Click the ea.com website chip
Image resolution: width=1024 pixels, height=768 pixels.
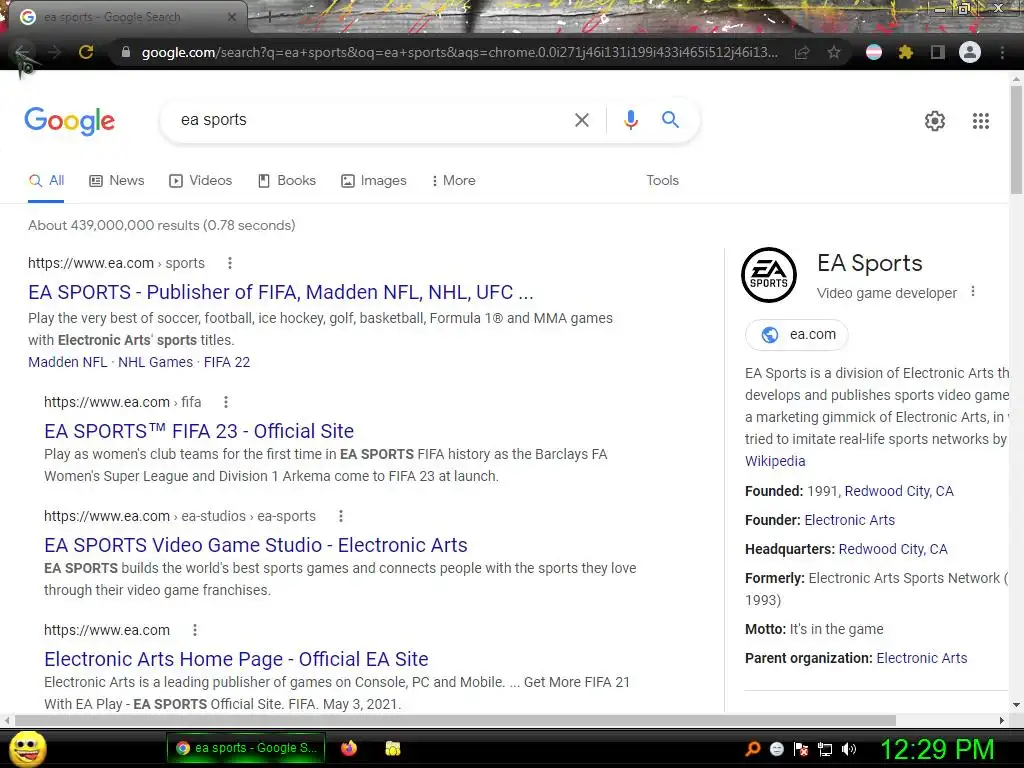797,334
